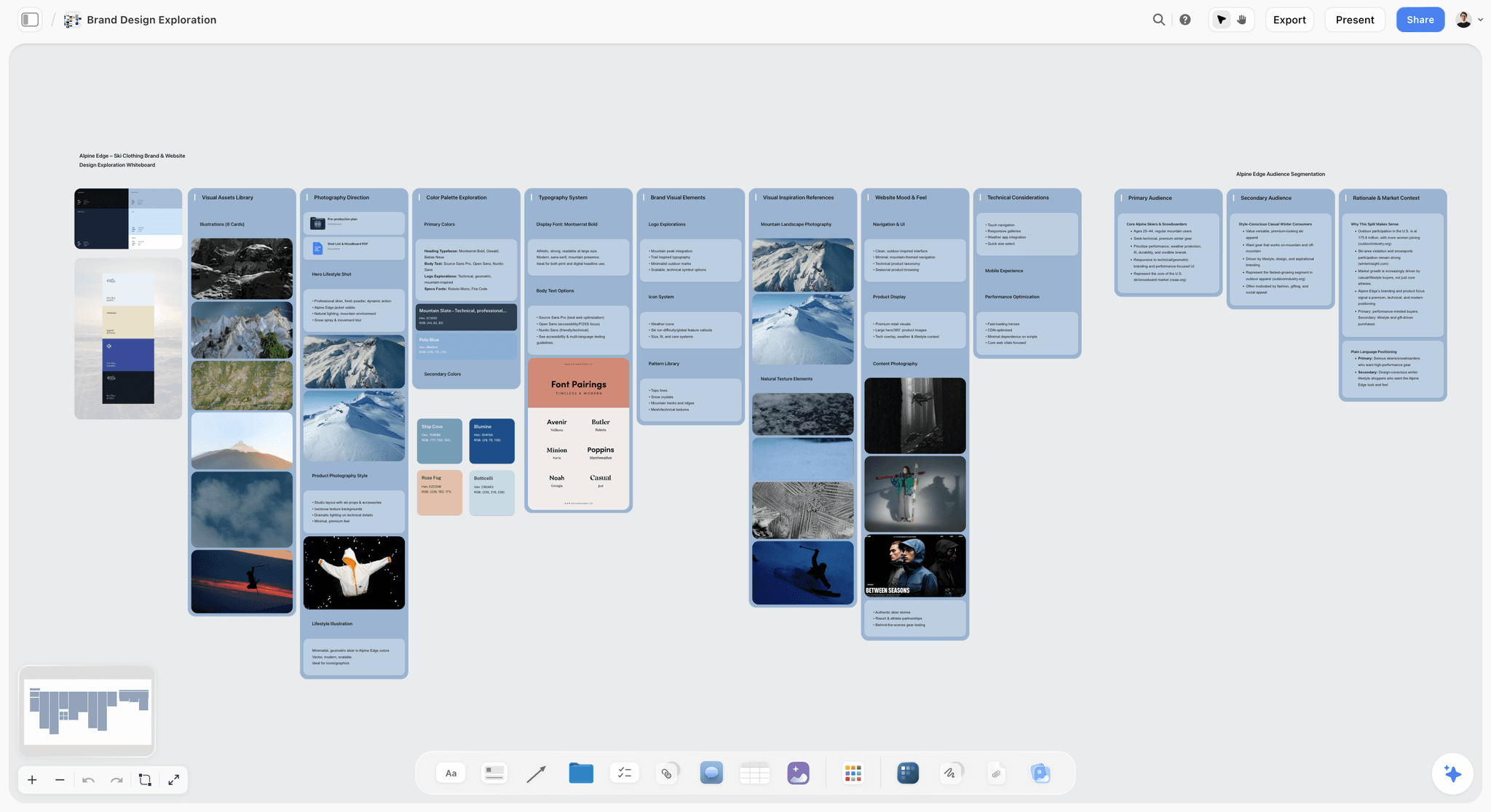
Task: Zoom out with the minus button
Action: point(60,780)
